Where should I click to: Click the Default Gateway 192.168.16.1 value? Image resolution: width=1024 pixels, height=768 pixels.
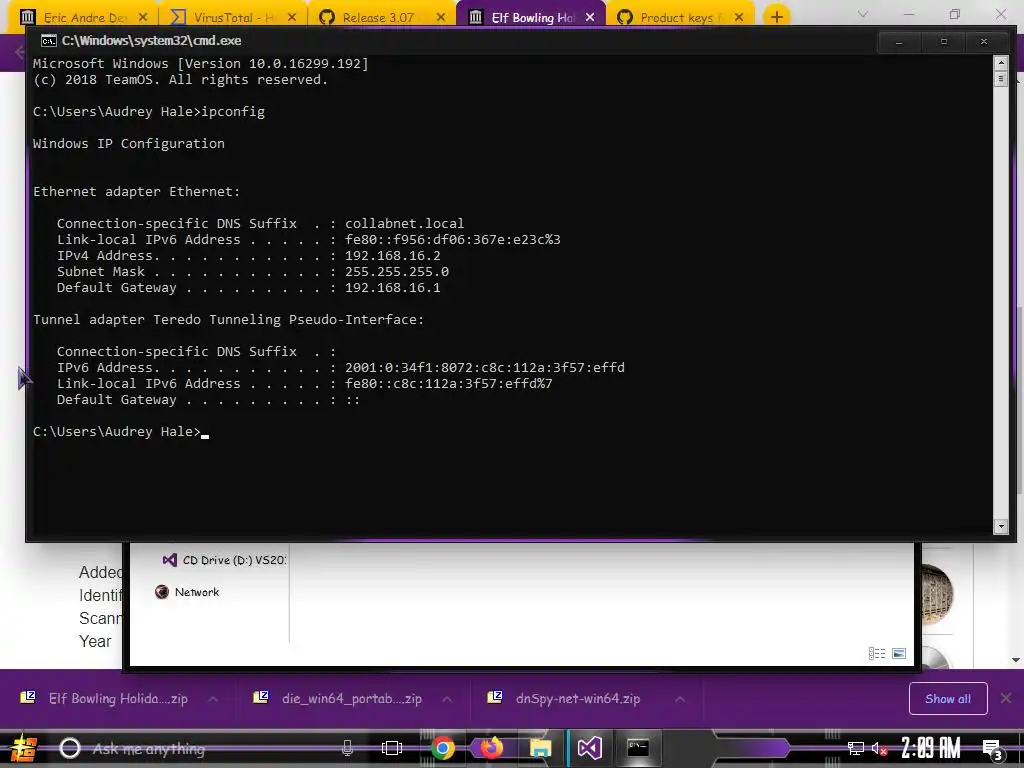coord(392,287)
